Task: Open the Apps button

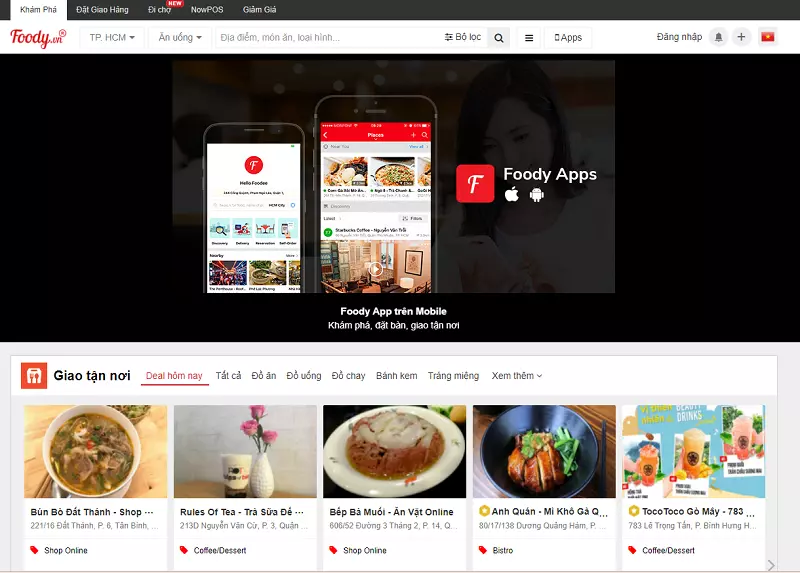Action: coord(568,38)
